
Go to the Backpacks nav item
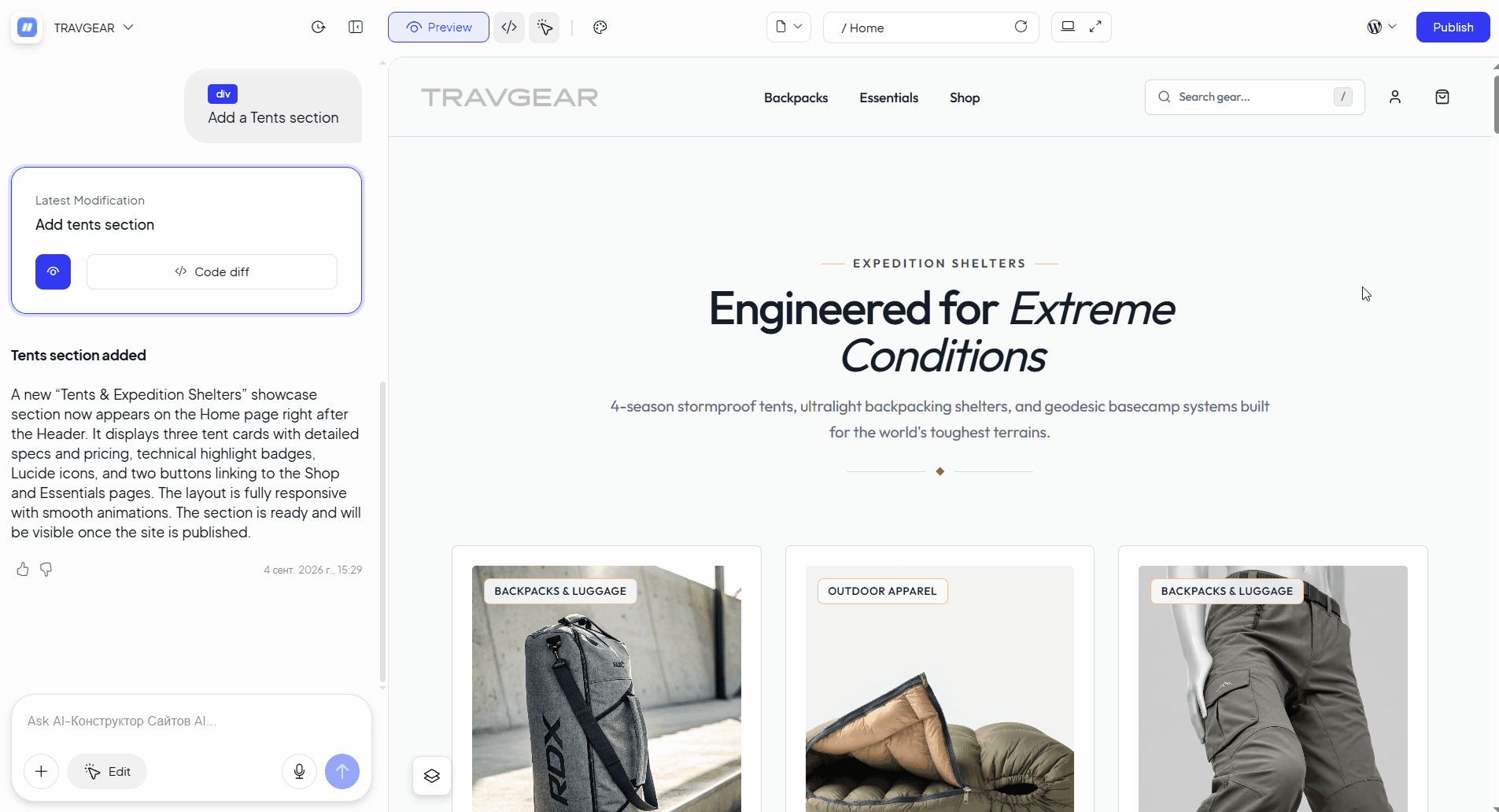(x=796, y=98)
